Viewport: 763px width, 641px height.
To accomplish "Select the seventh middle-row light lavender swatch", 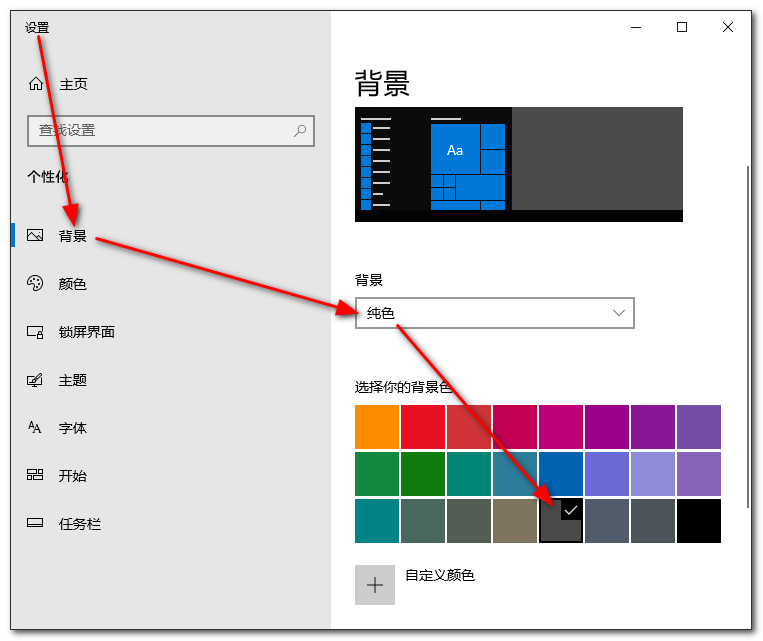I will point(653,474).
